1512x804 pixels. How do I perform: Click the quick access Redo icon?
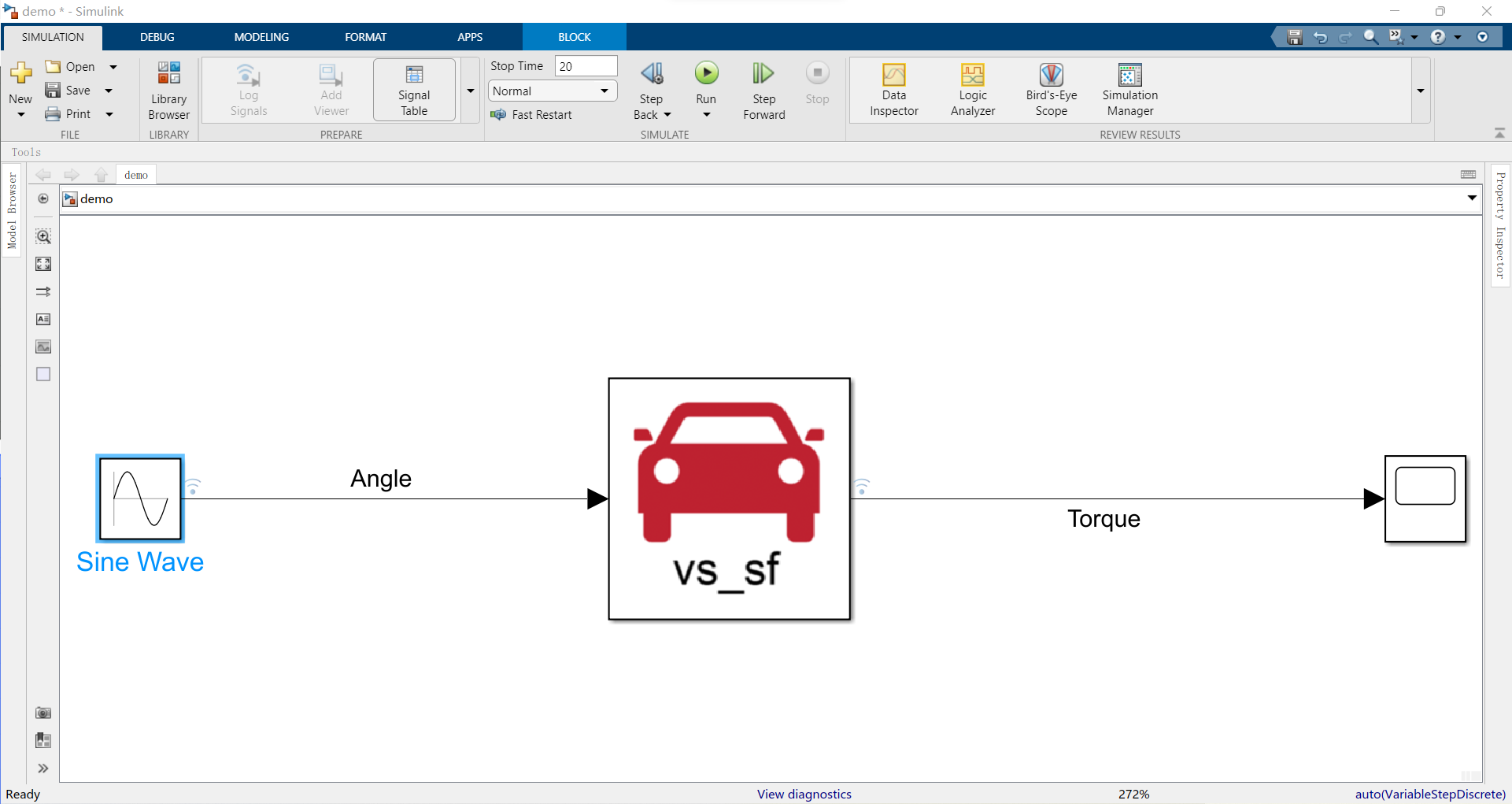click(1345, 37)
